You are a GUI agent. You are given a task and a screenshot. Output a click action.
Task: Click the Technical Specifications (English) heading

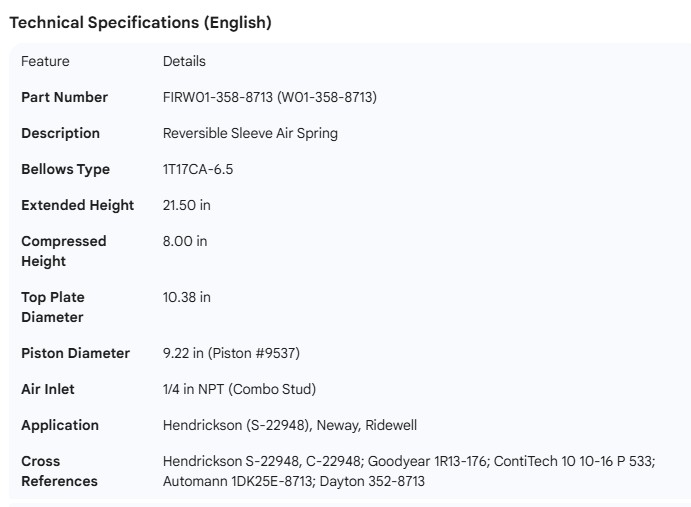[x=140, y=22]
